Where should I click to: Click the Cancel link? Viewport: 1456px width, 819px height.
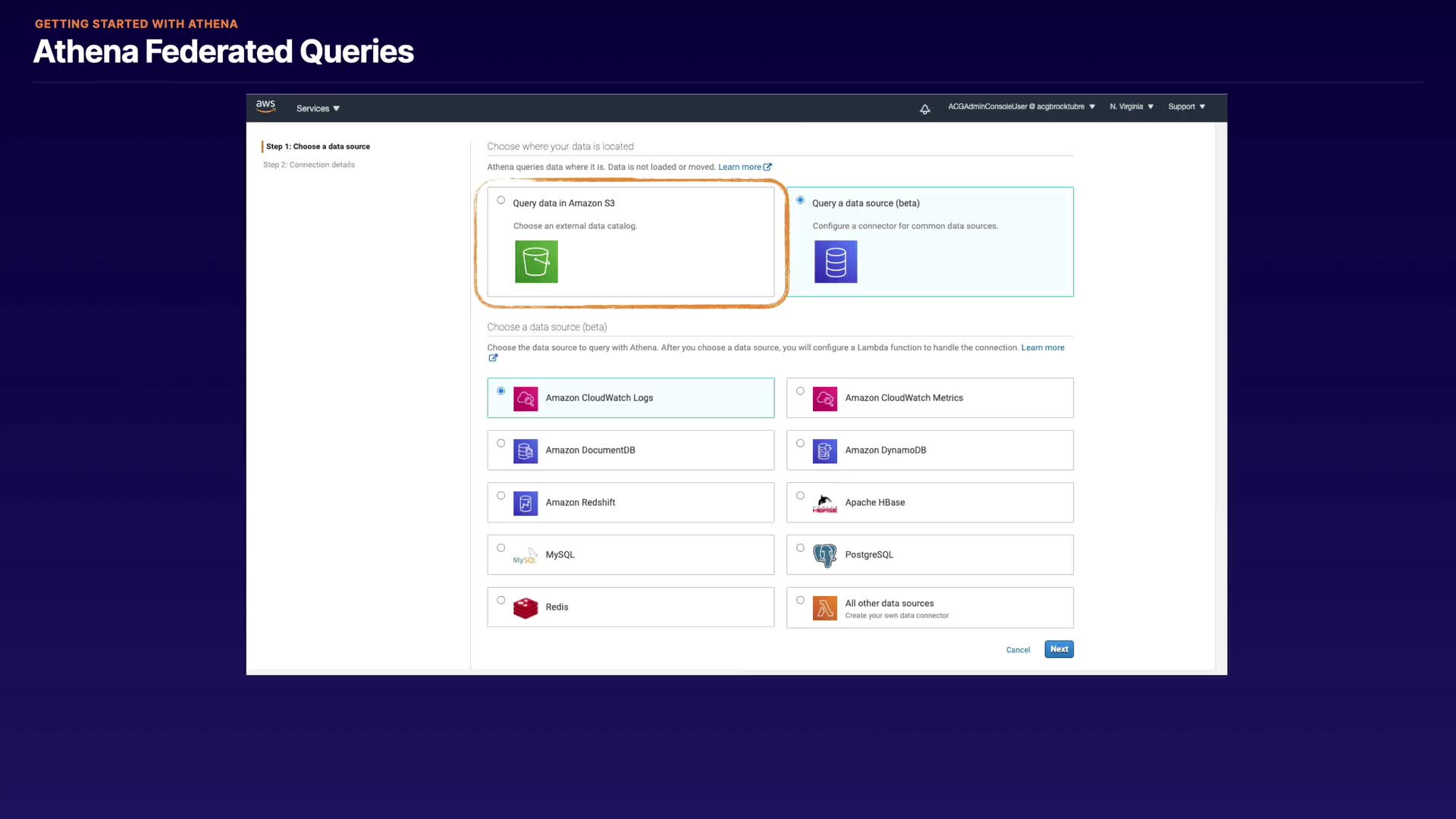coord(1018,650)
